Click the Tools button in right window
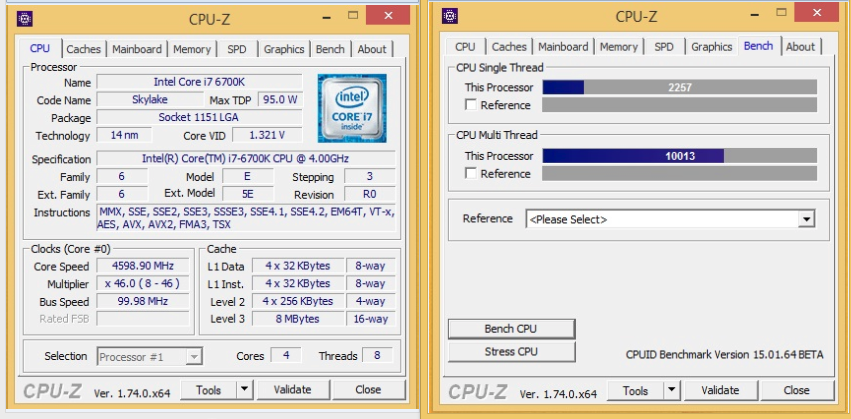The width and height of the screenshot is (851, 419). coord(635,390)
